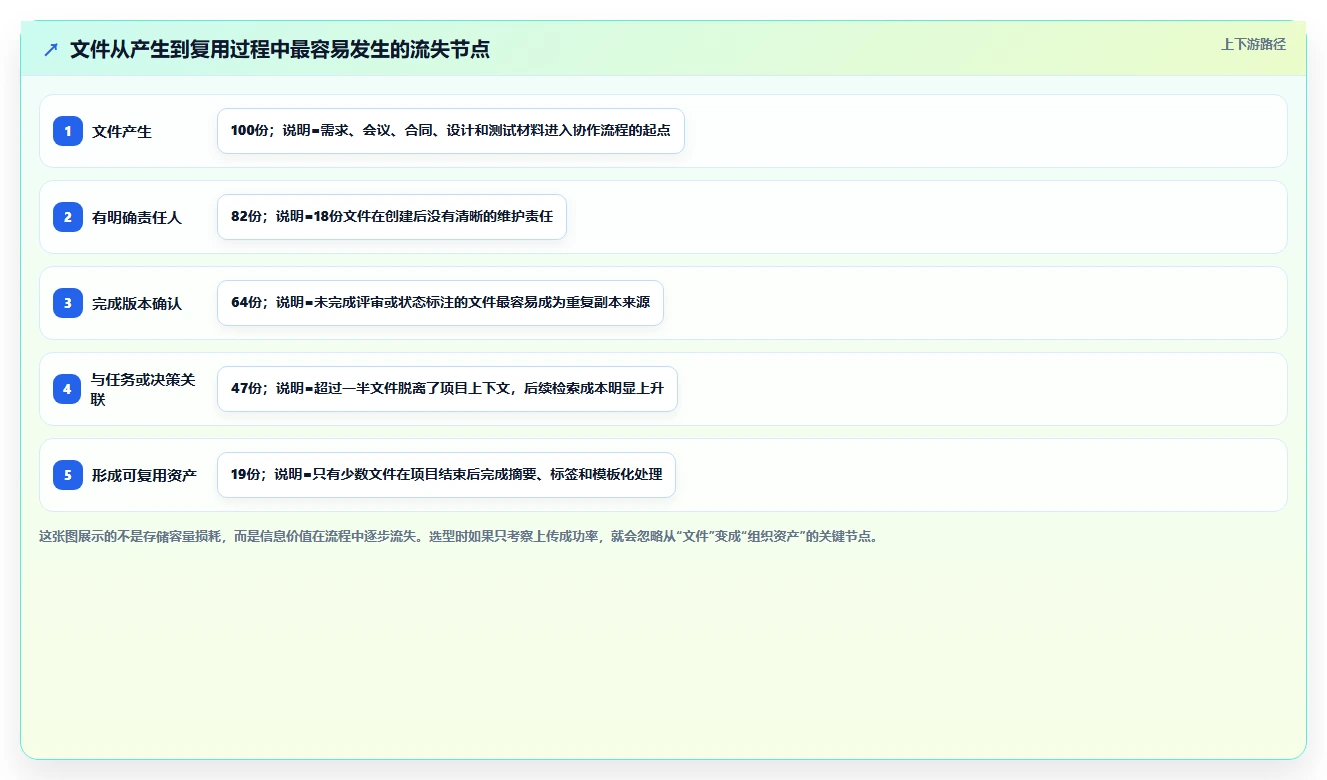The image size is (1327, 780).
Task: Select the 与任务或决策关联 step label
Action: (143, 389)
